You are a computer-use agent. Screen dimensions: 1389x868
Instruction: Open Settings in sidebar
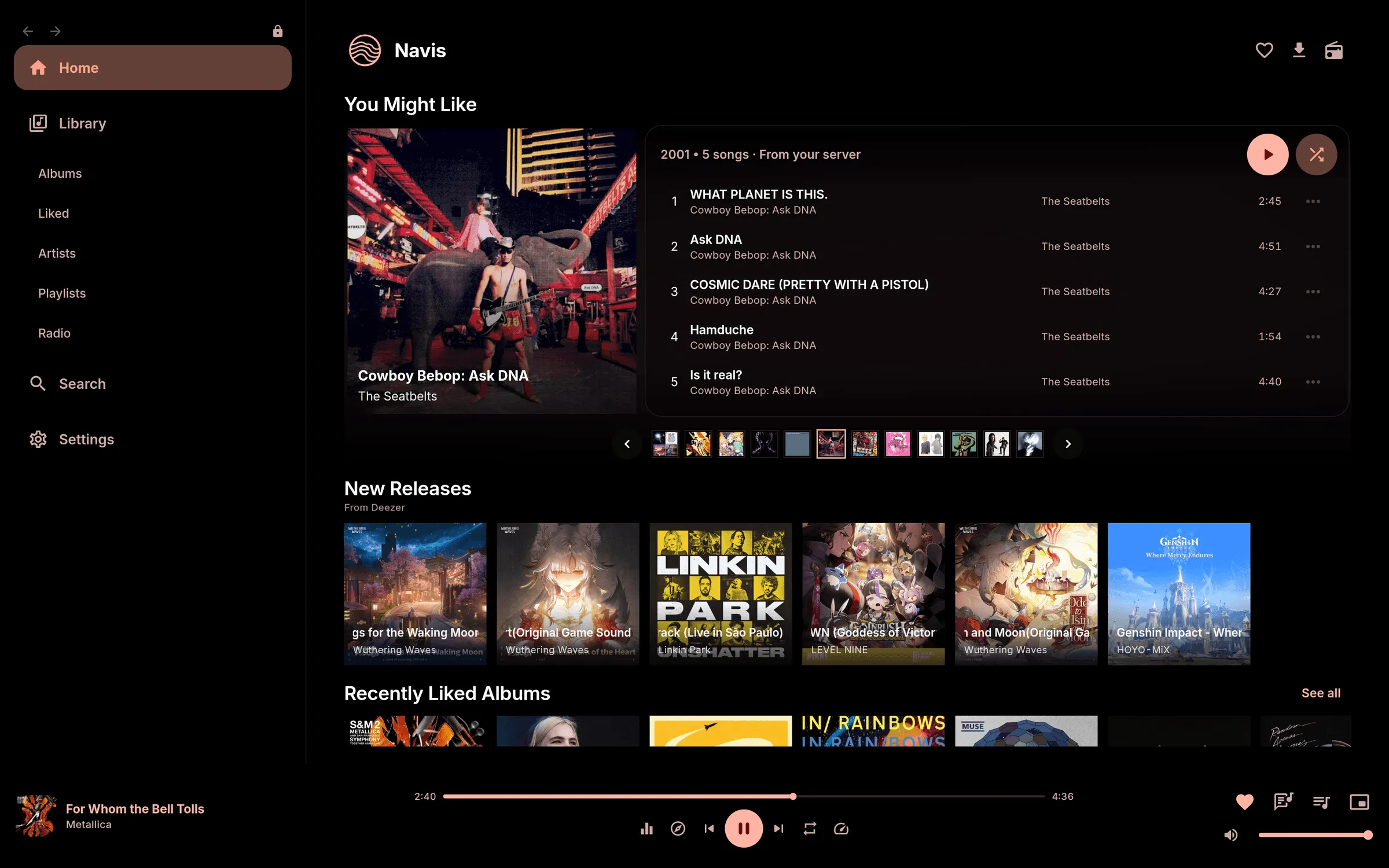pos(153,439)
